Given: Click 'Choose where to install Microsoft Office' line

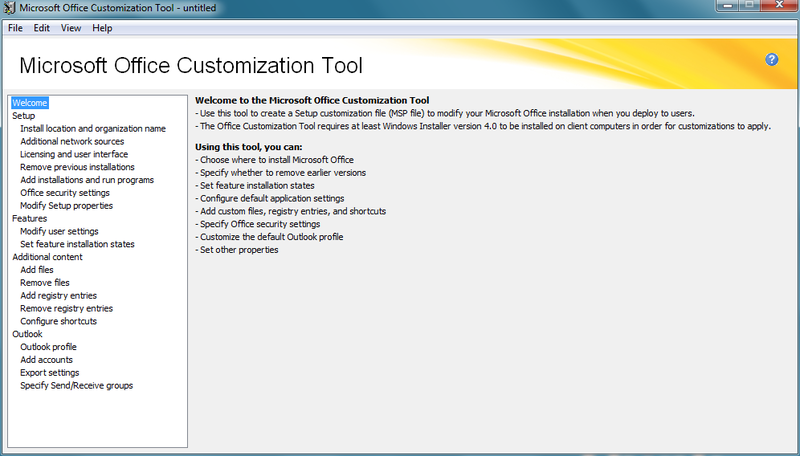Looking at the screenshot, I should [274, 160].
